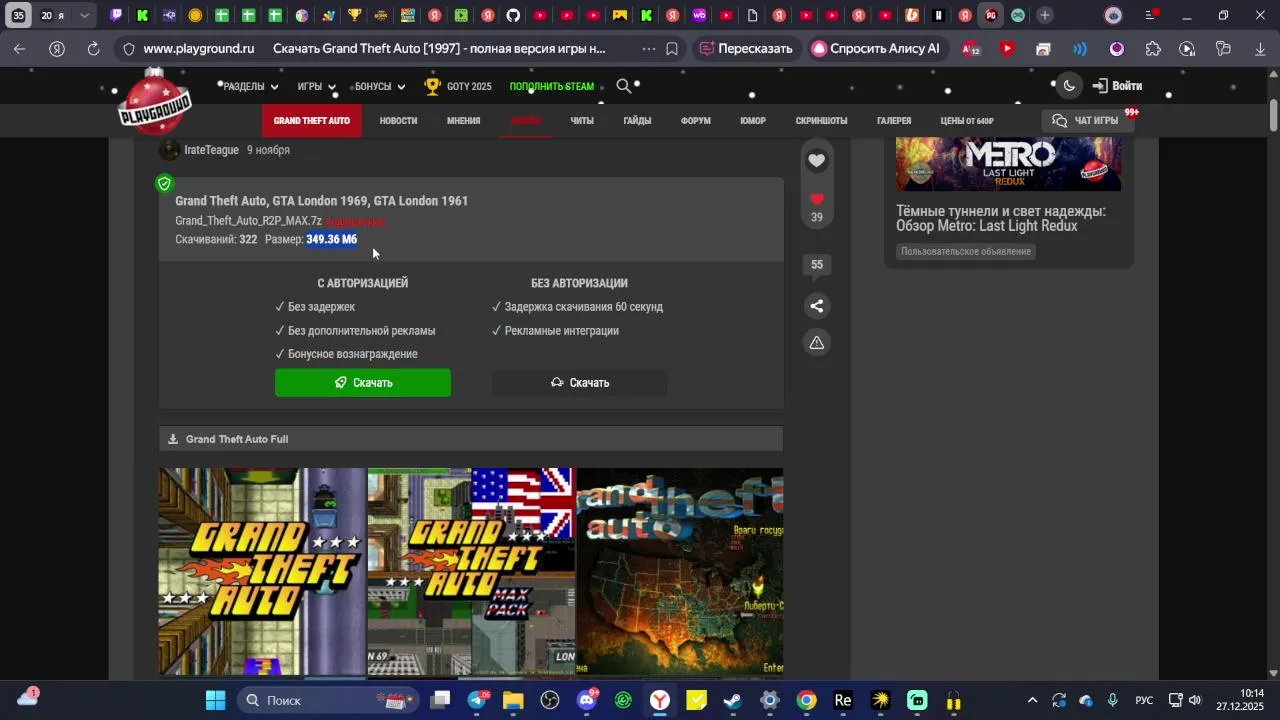
Task: Open Metro Last Light Redux review link
Action: [x=1000, y=219]
